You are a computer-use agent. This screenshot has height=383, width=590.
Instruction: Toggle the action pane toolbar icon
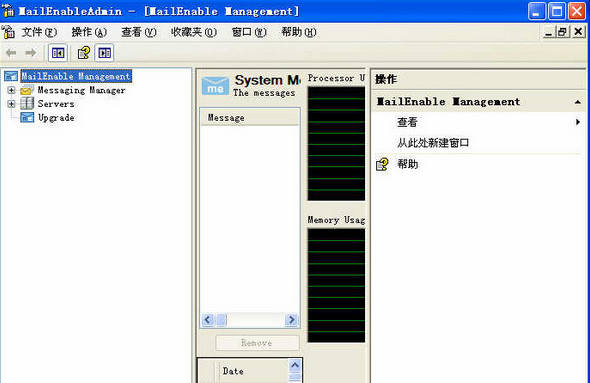point(104,53)
